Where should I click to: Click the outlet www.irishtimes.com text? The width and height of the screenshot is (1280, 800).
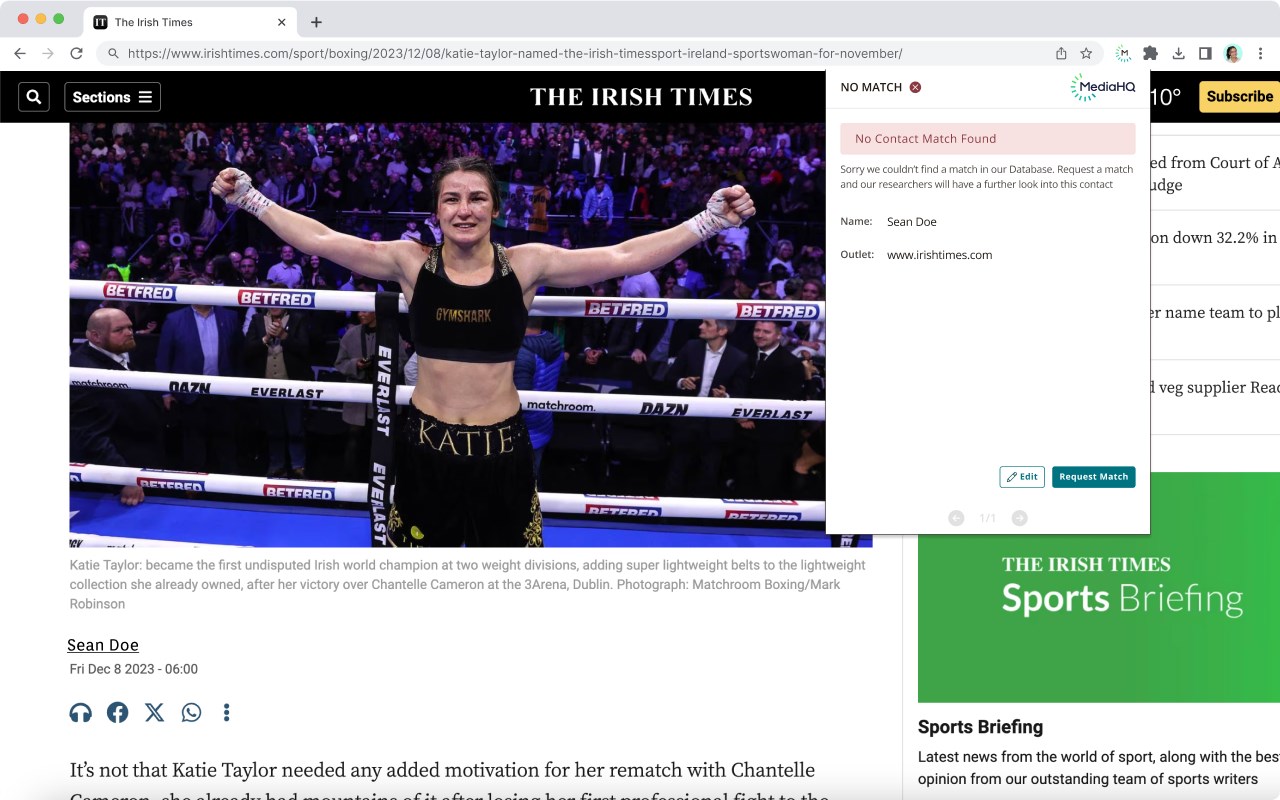click(x=939, y=255)
